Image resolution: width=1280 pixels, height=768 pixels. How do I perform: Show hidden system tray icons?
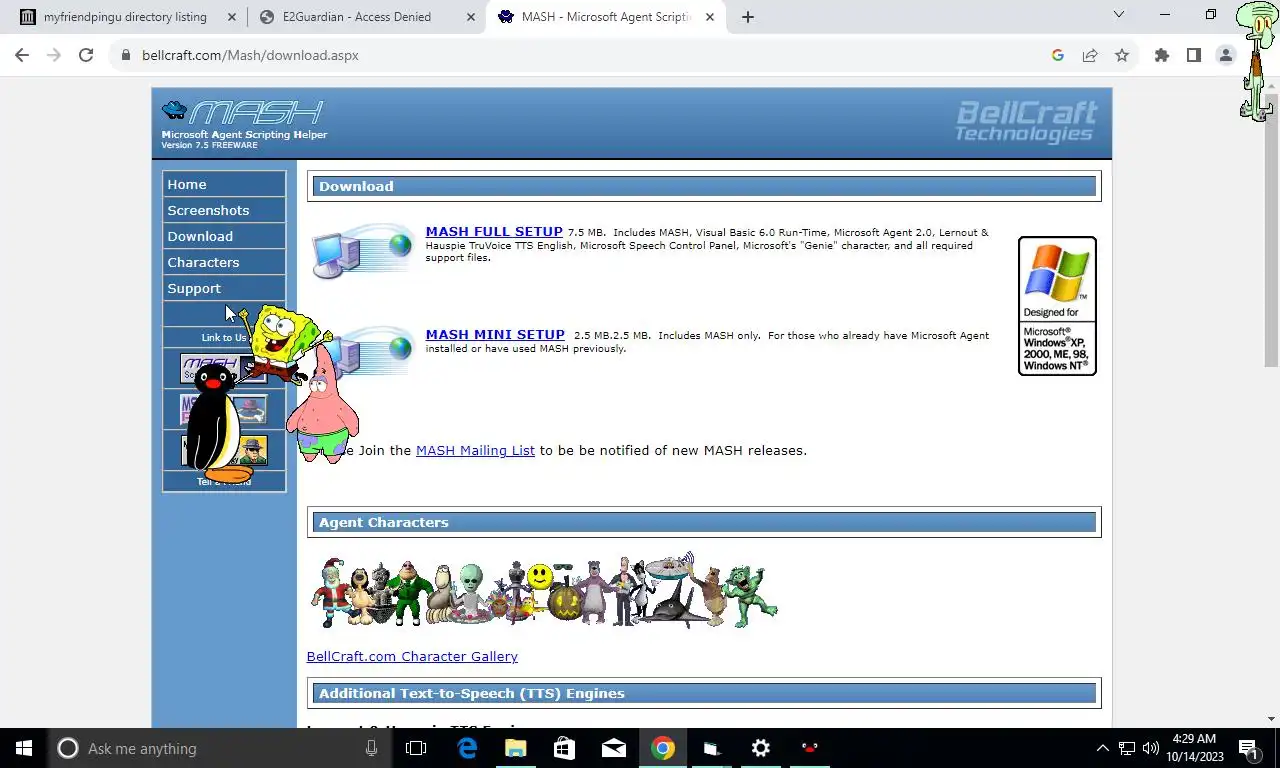[x=1103, y=748]
